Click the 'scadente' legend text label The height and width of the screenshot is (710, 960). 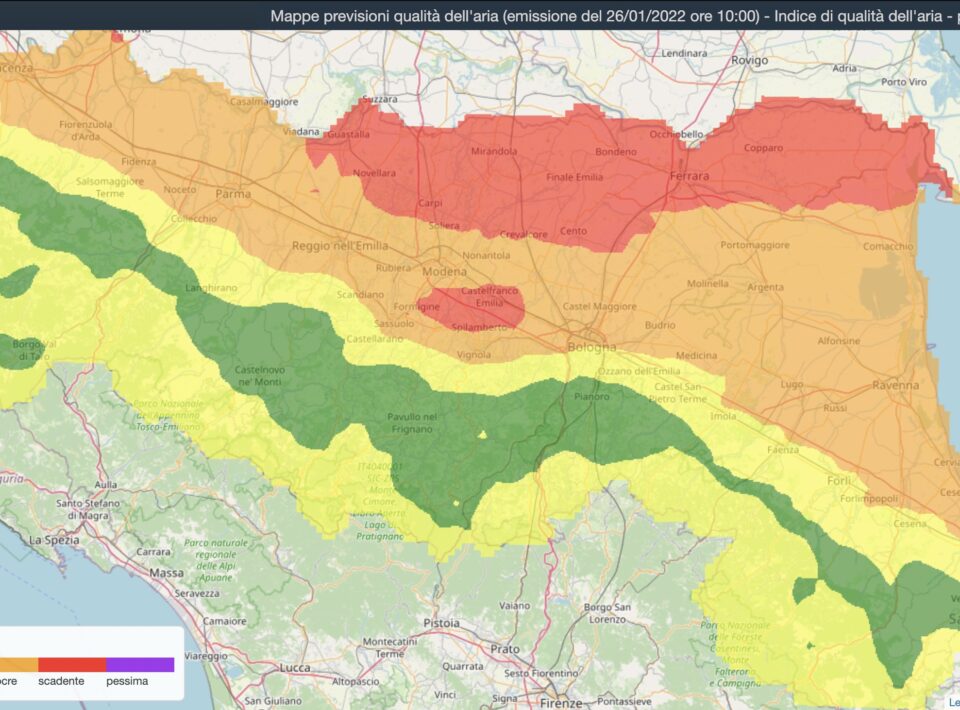coord(61,682)
